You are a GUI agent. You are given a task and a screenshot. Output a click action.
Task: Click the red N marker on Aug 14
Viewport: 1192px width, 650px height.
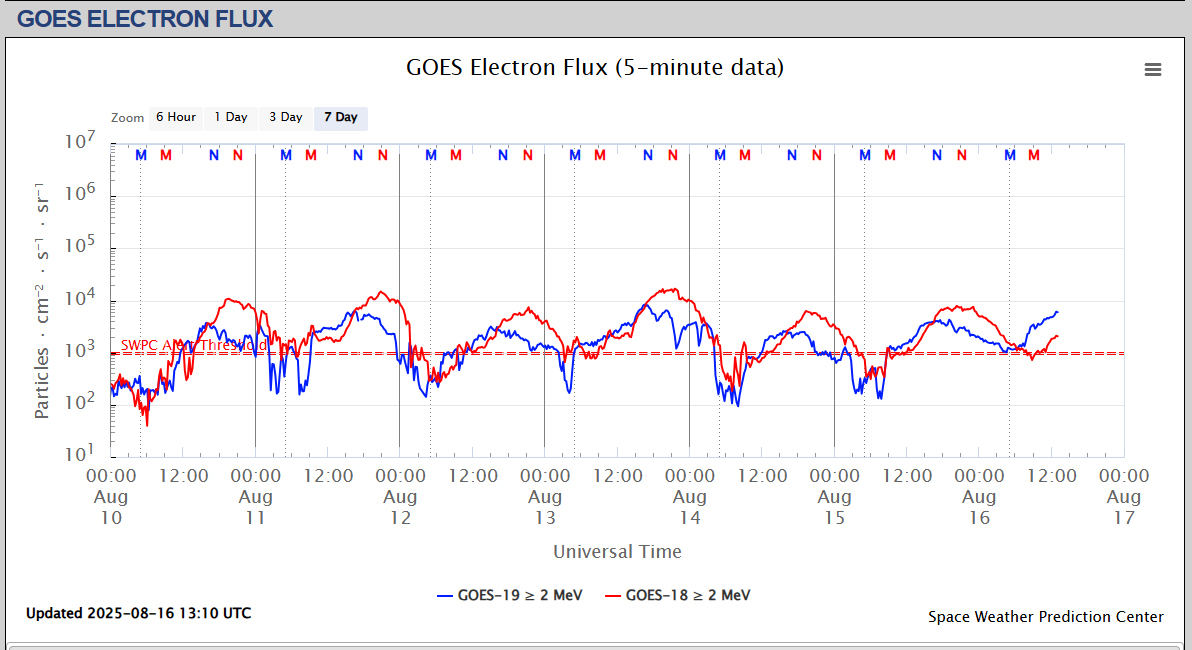point(816,155)
